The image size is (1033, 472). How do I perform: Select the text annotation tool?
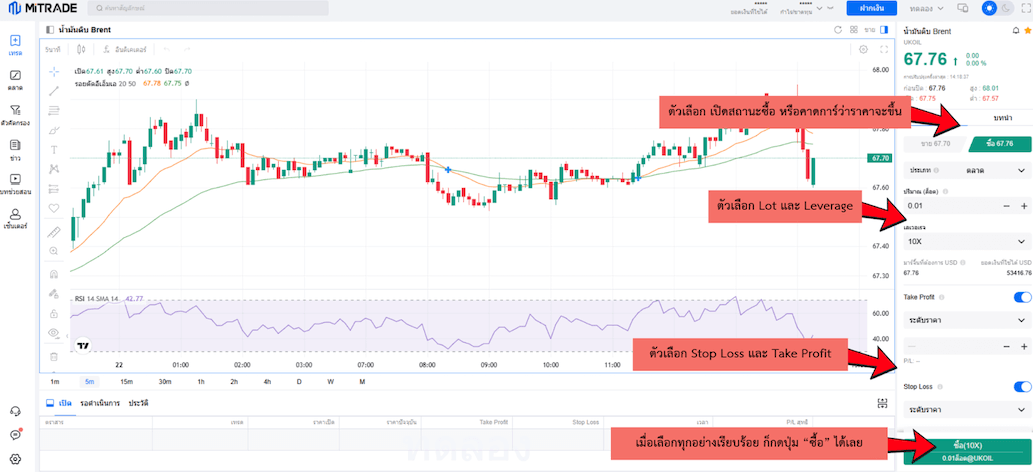coord(54,150)
